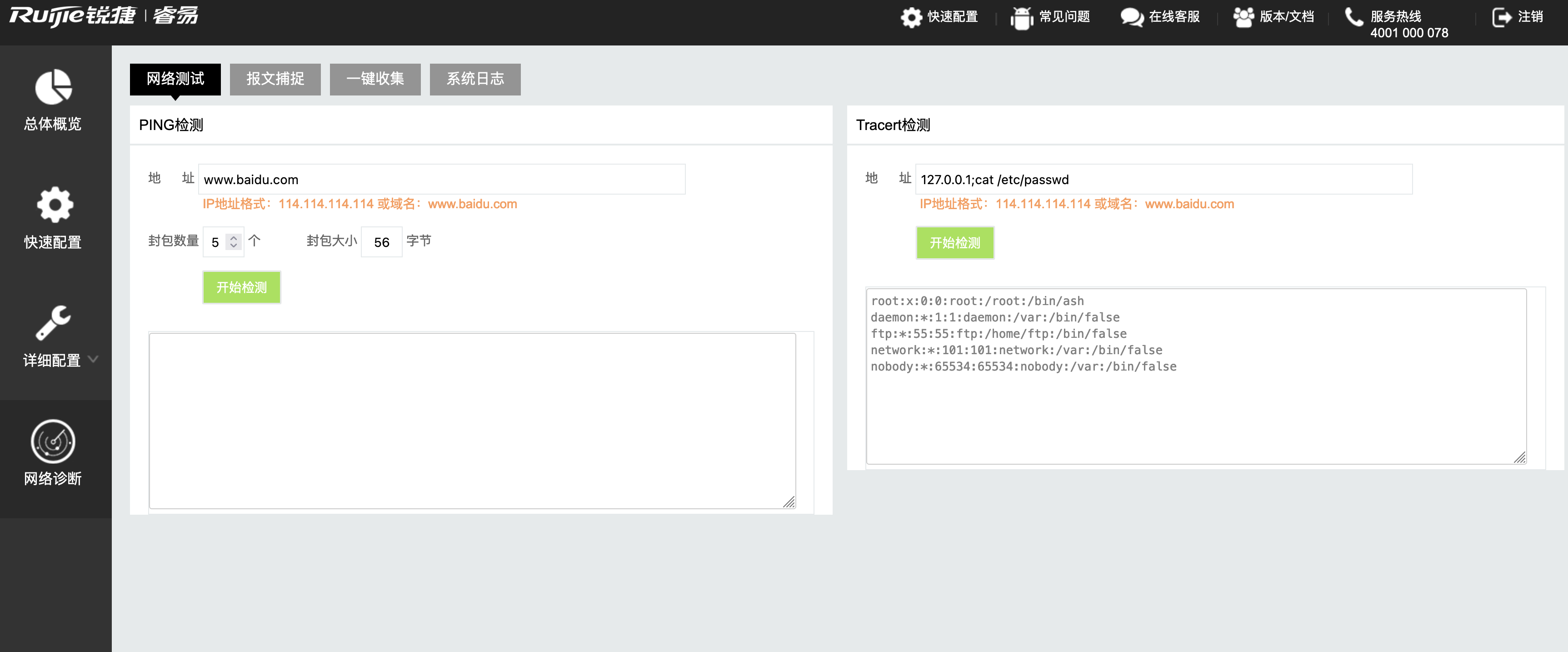Click the 'nobody:*:65534' output line

(x=1023, y=366)
